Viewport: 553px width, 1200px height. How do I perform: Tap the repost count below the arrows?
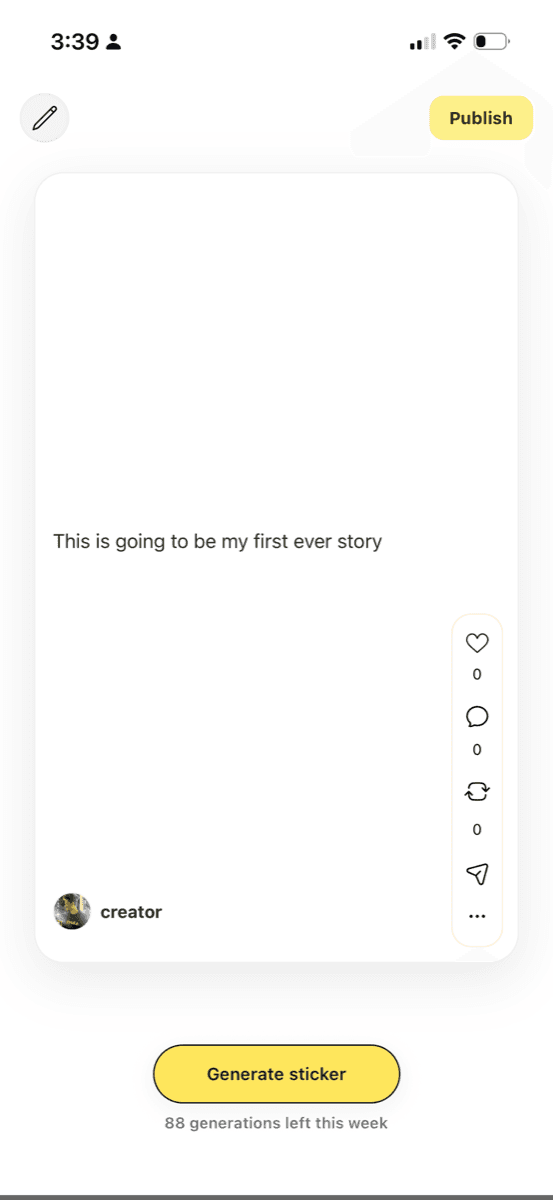(477, 830)
